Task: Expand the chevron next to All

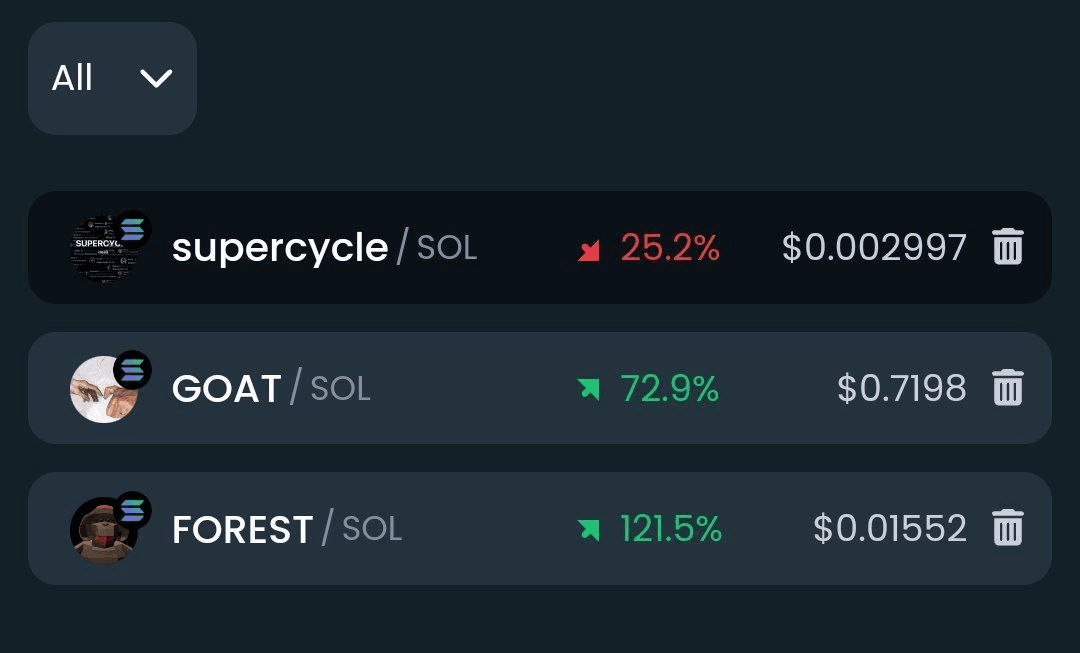Action: [156, 78]
